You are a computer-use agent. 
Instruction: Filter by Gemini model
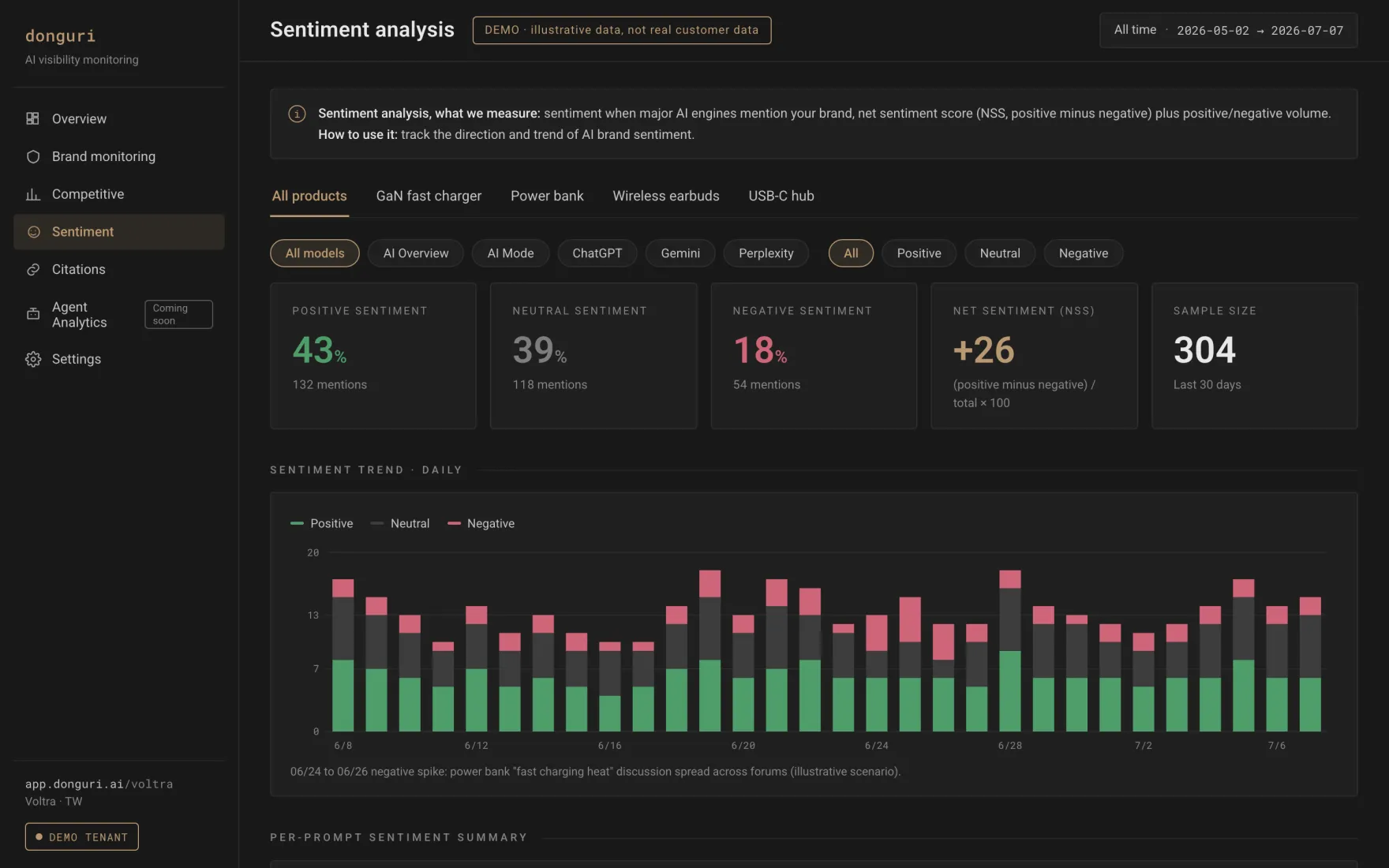pyautogui.click(x=680, y=253)
